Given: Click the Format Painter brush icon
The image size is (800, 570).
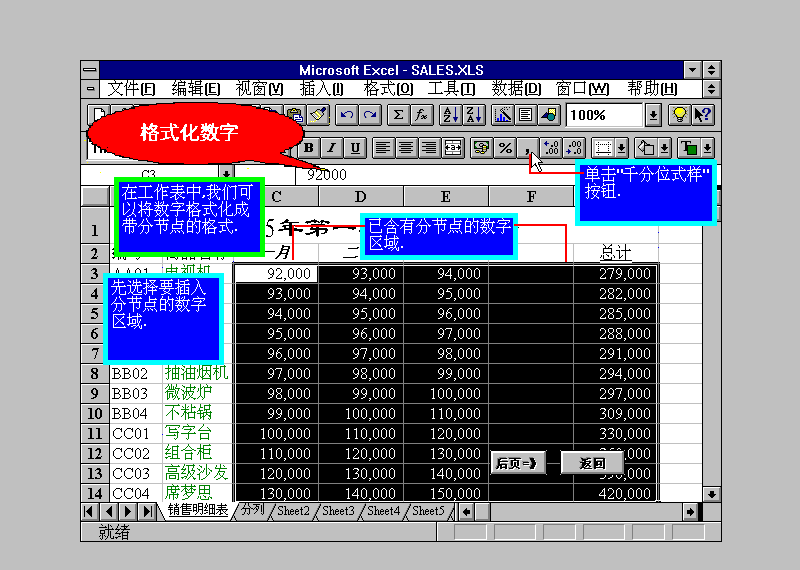Looking at the screenshot, I should point(318,115).
